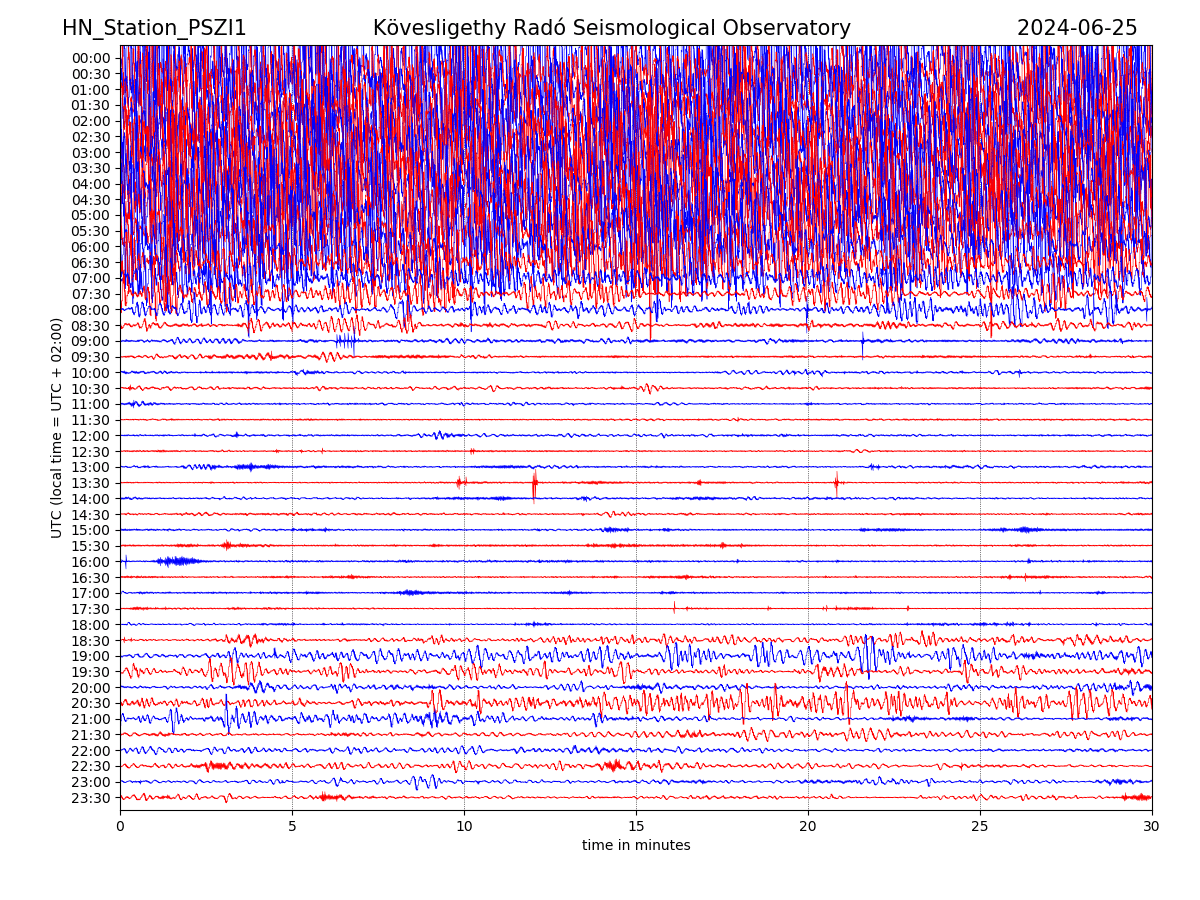
Task: Click the 2024-06-25 date label
Action: pyautogui.click(x=1077, y=28)
